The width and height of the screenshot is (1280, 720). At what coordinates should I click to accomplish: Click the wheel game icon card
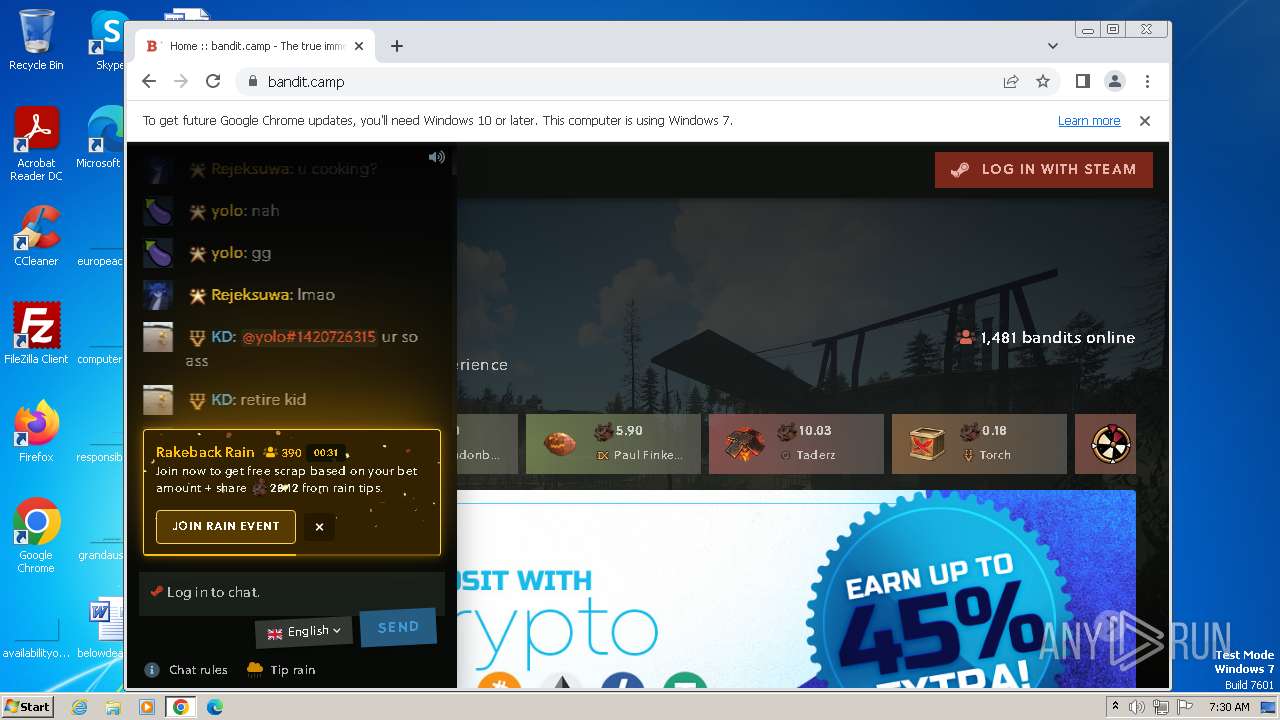tap(1105, 443)
